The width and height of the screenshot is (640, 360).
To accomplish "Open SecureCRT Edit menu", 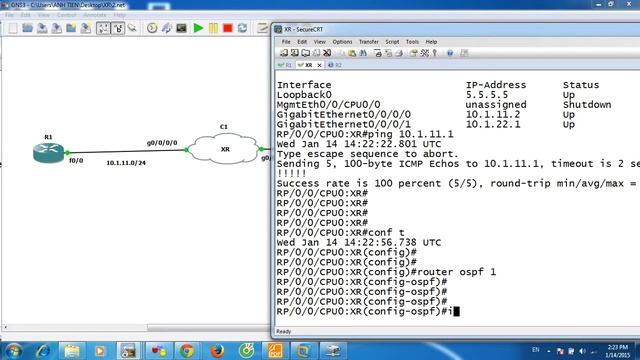I will pyautogui.click(x=302, y=42).
